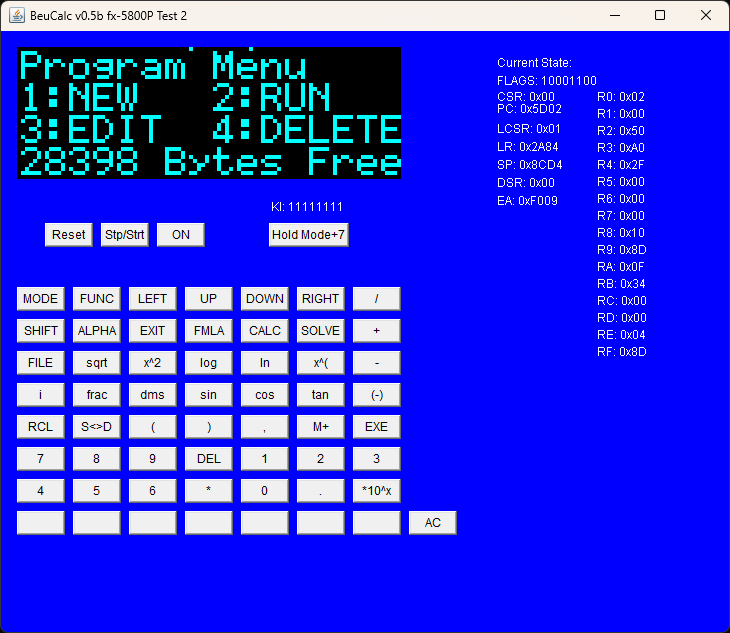Activate the SHIFT key

click(x=41, y=330)
